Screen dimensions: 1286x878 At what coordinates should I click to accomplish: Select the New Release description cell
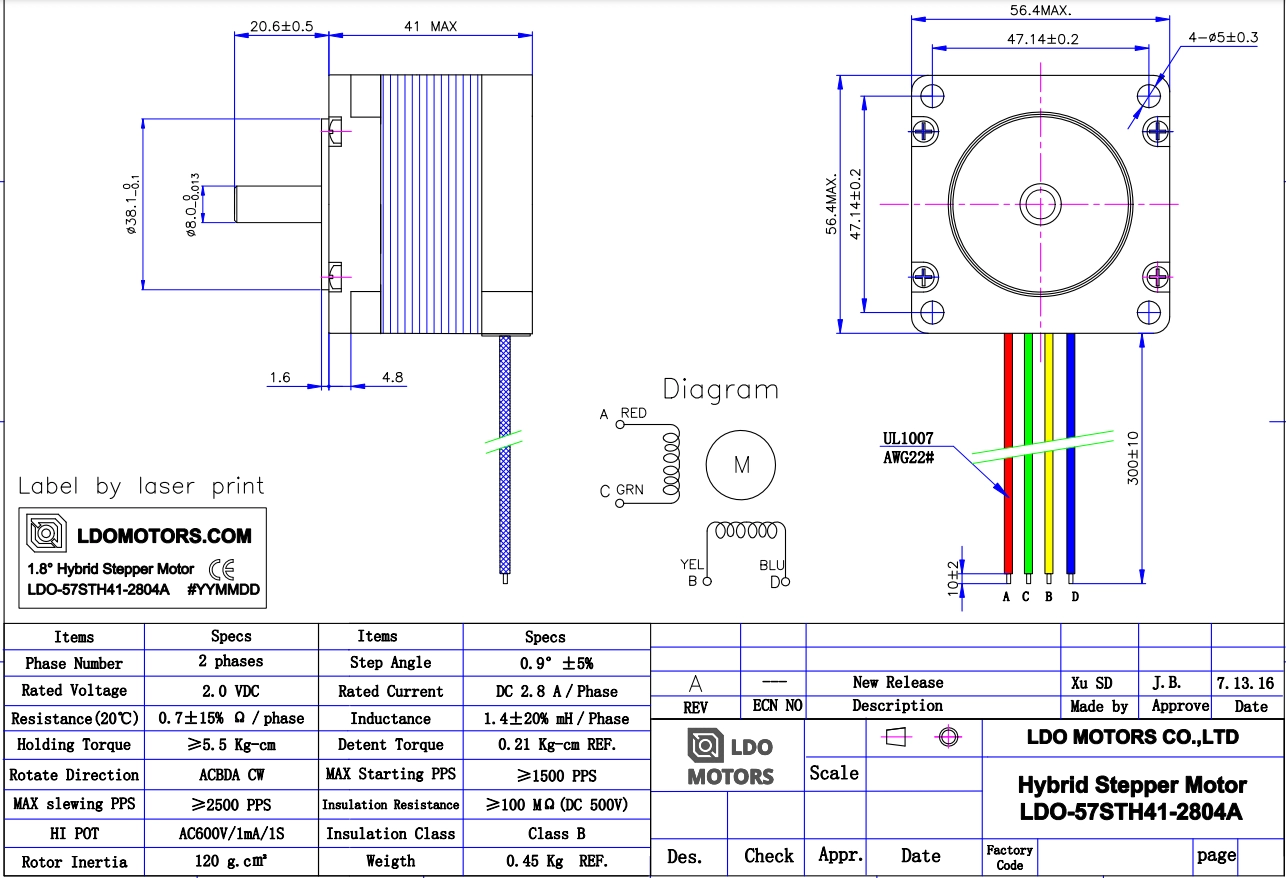tap(897, 682)
